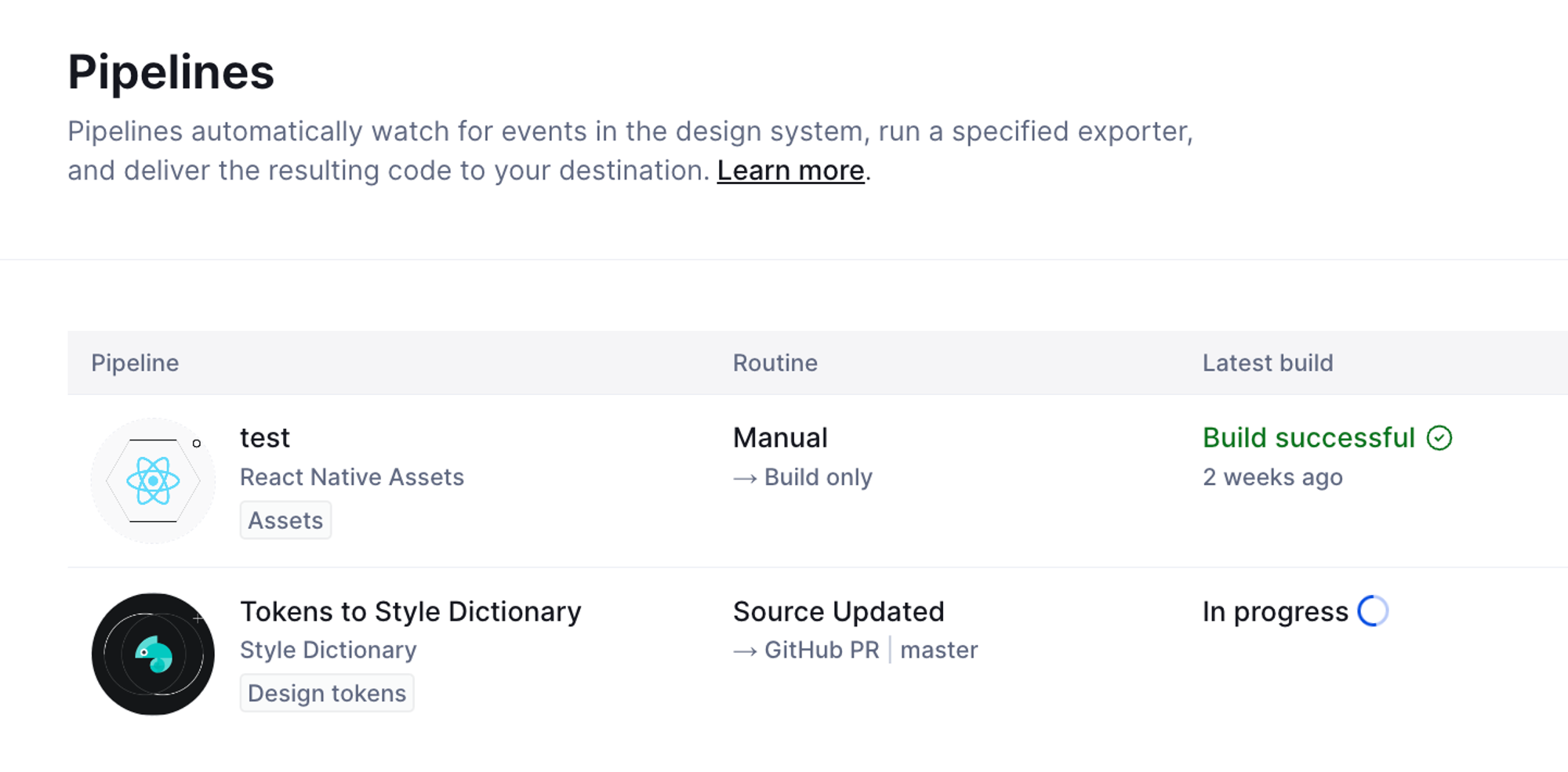Click the React Native Assets exporter name
This screenshot has height=772, width=1568.
[x=352, y=477]
